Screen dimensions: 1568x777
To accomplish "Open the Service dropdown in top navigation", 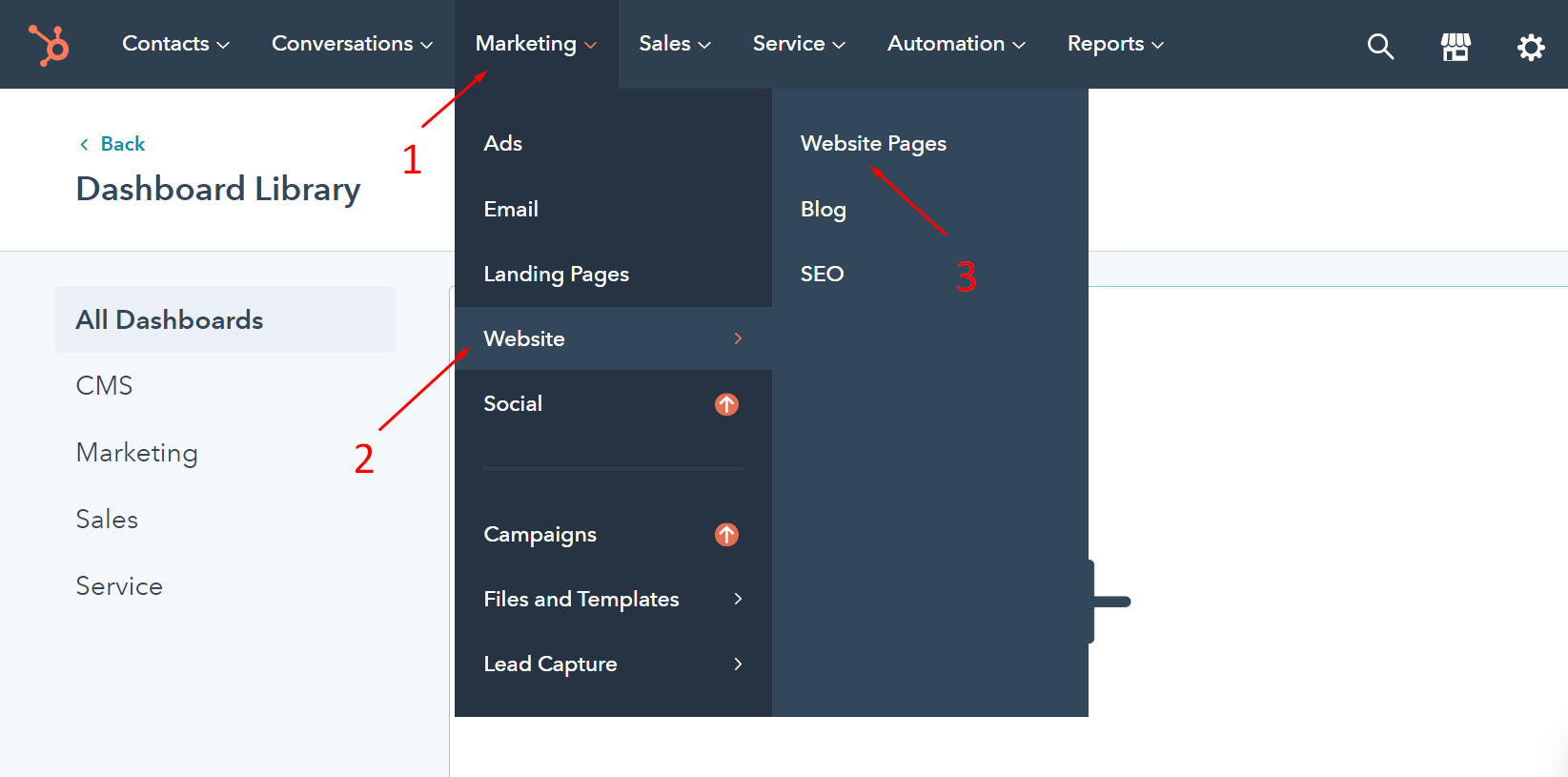I will tap(799, 44).
